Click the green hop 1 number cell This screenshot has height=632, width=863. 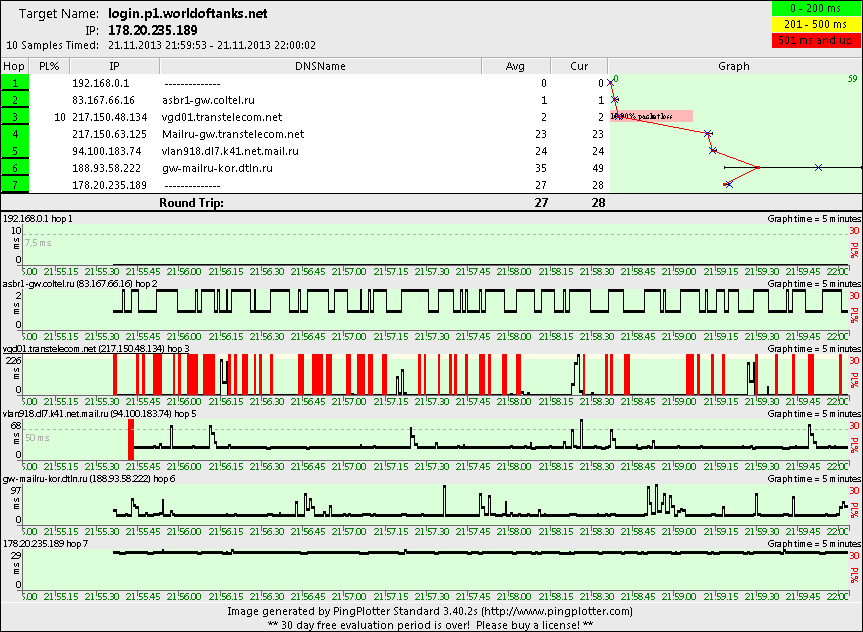[x=16, y=84]
